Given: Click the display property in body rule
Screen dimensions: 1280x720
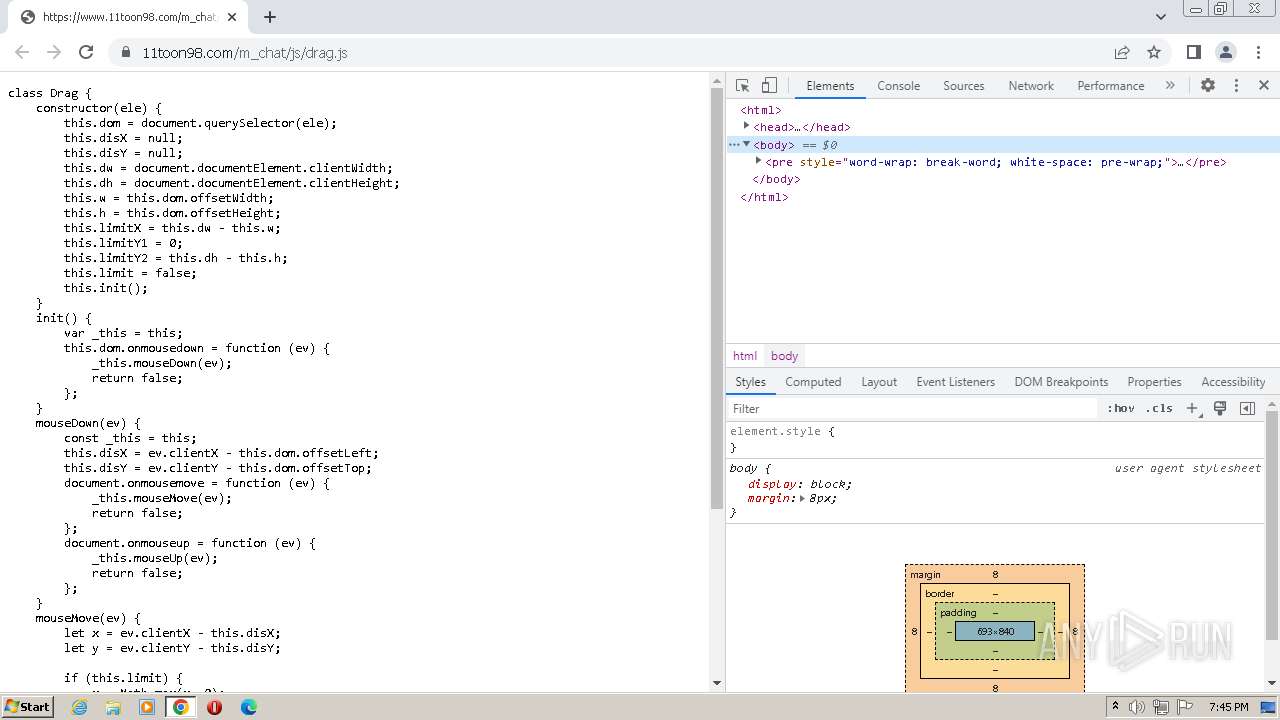Looking at the screenshot, I should pos(772,484).
